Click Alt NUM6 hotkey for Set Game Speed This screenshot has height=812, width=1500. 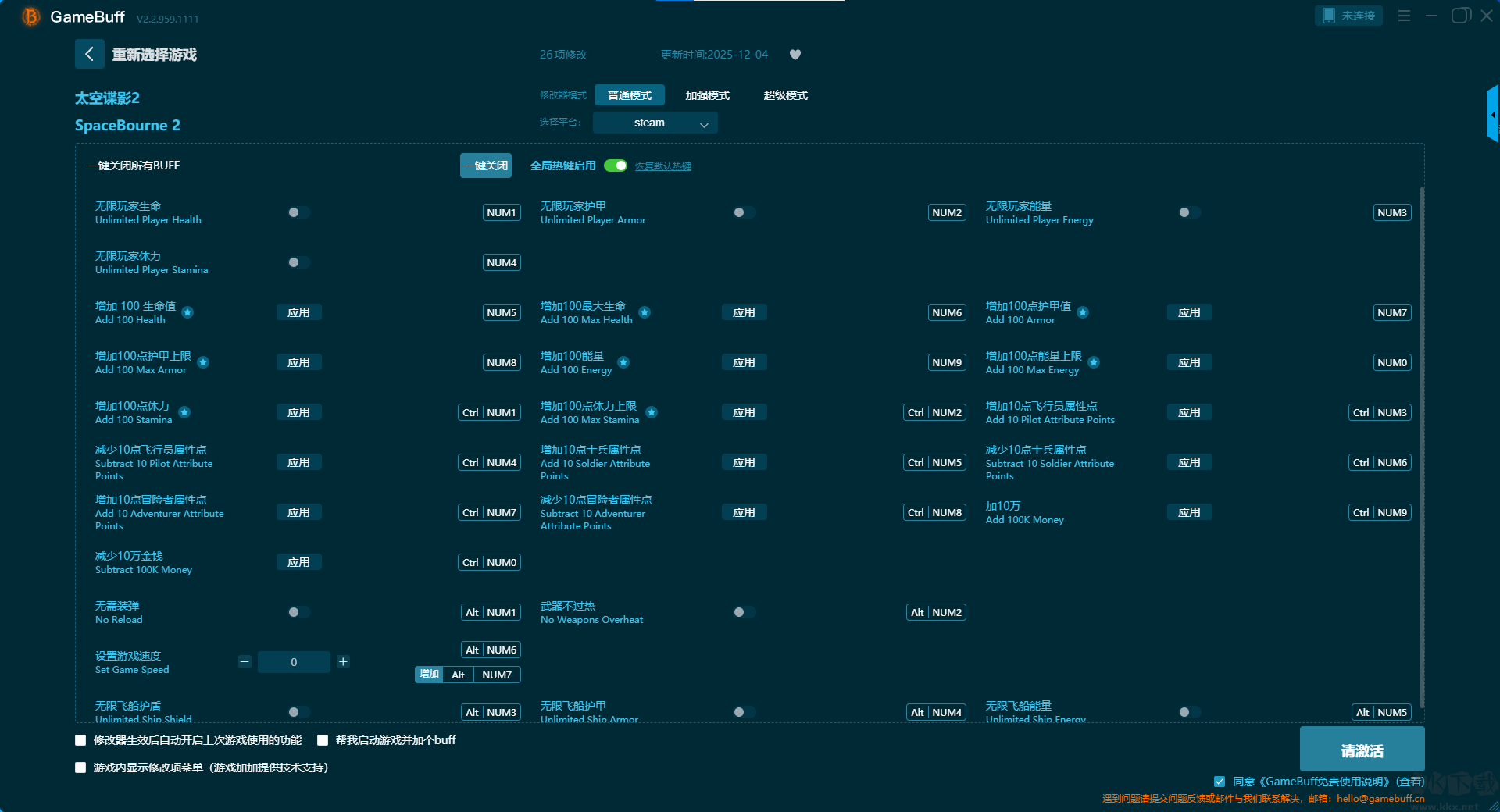[x=491, y=650]
